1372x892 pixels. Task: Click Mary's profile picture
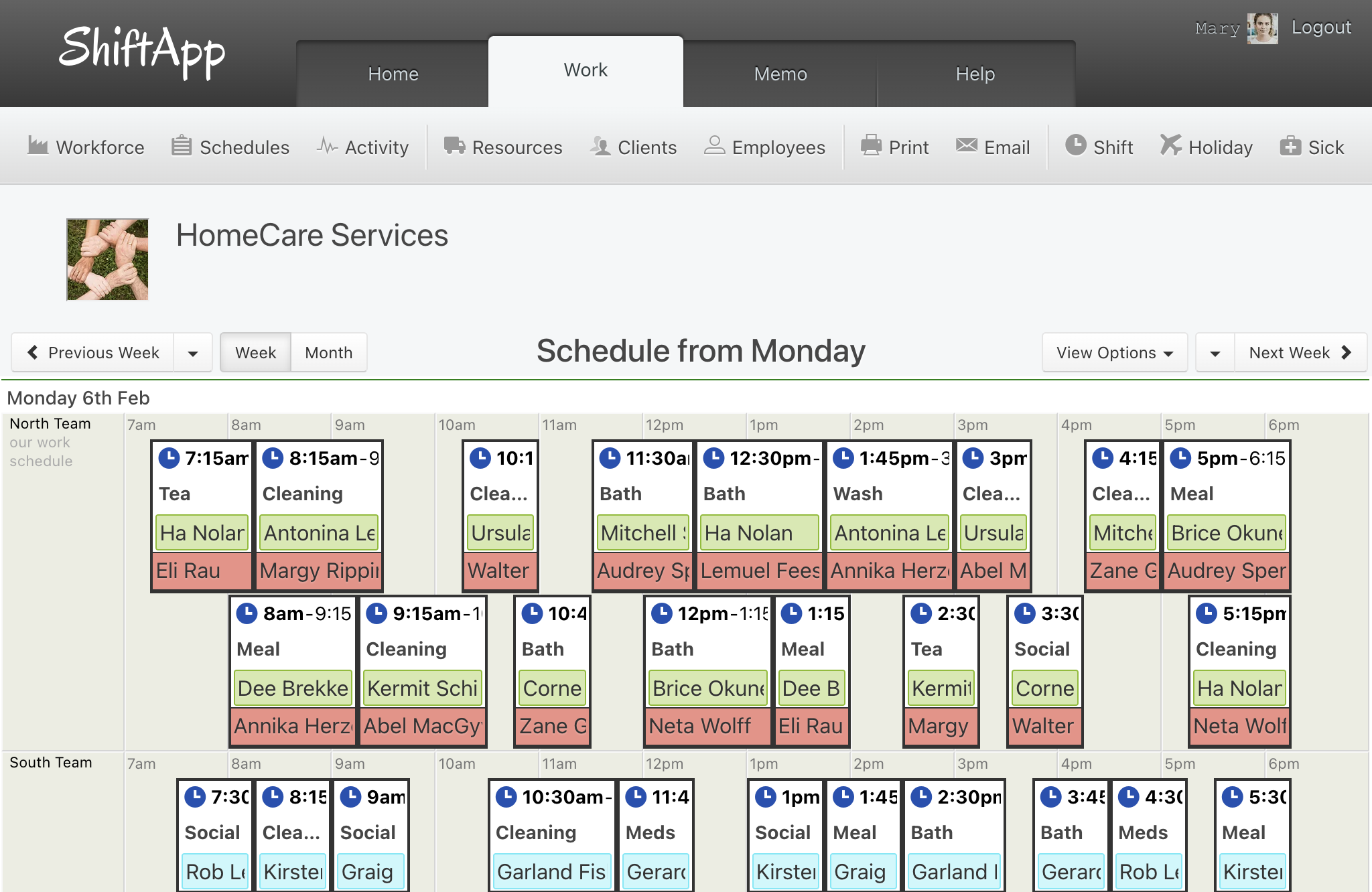tap(1263, 29)
